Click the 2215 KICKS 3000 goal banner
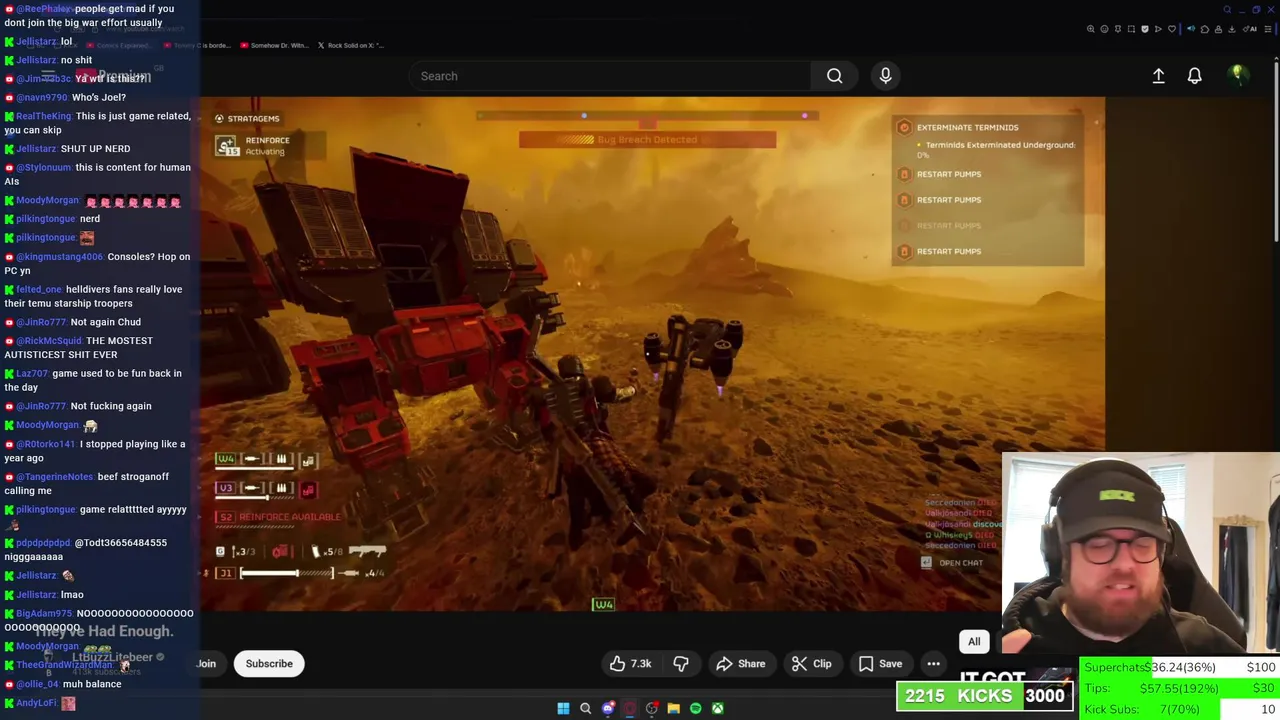Screen dimensions: 1280x720 (986, 696)
